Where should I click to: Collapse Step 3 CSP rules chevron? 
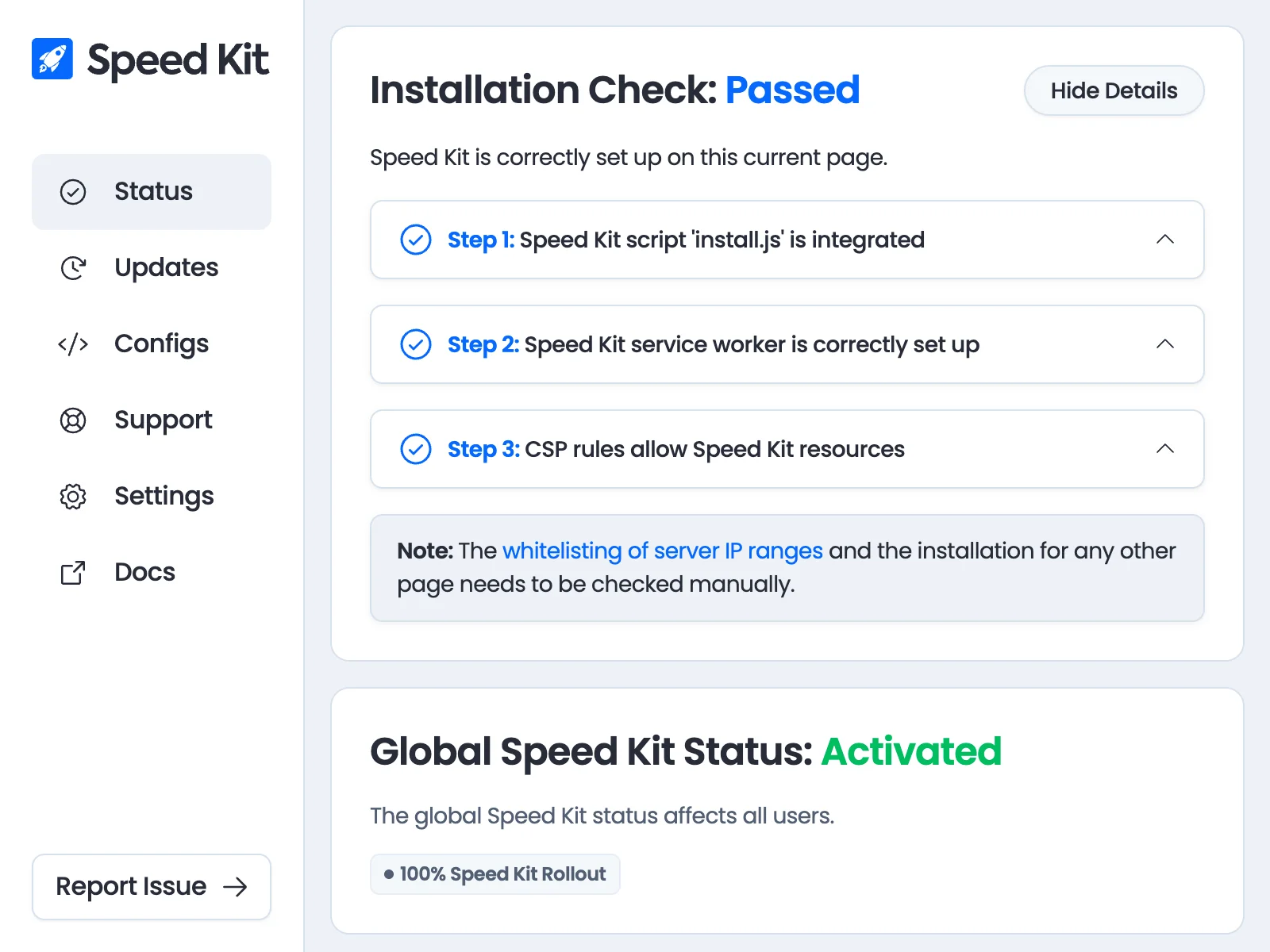pyautogui.click(x=1165, y=448)
